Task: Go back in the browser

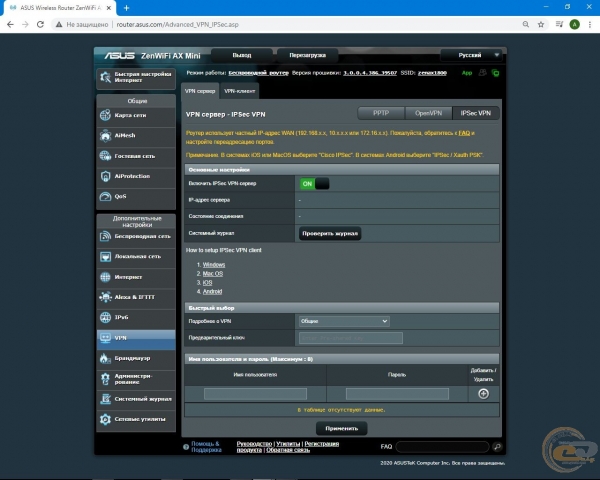Action: tap(10, 24)
